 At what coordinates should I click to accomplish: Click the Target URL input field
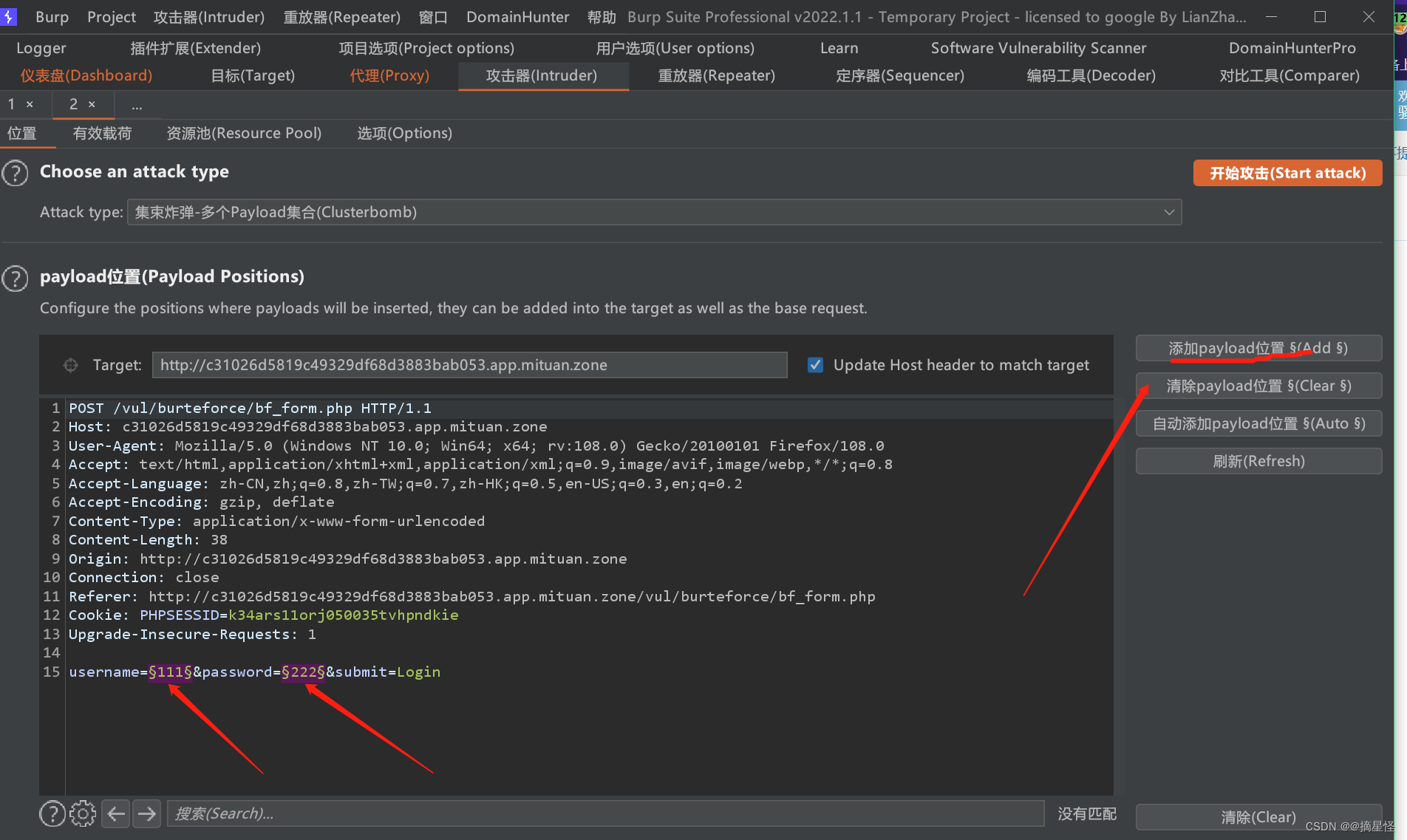[x=470, y=365]
